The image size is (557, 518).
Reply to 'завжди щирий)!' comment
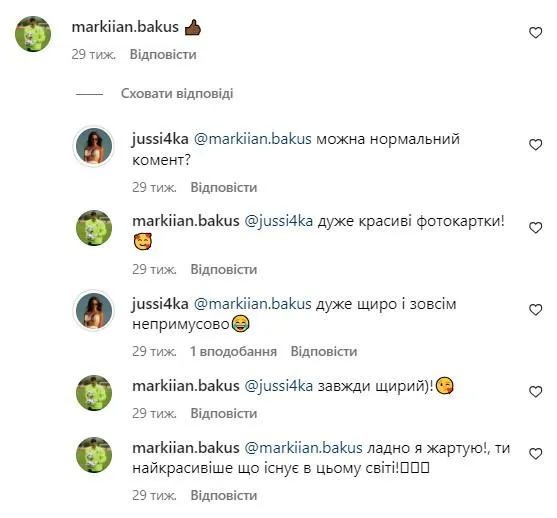point(224,413)
